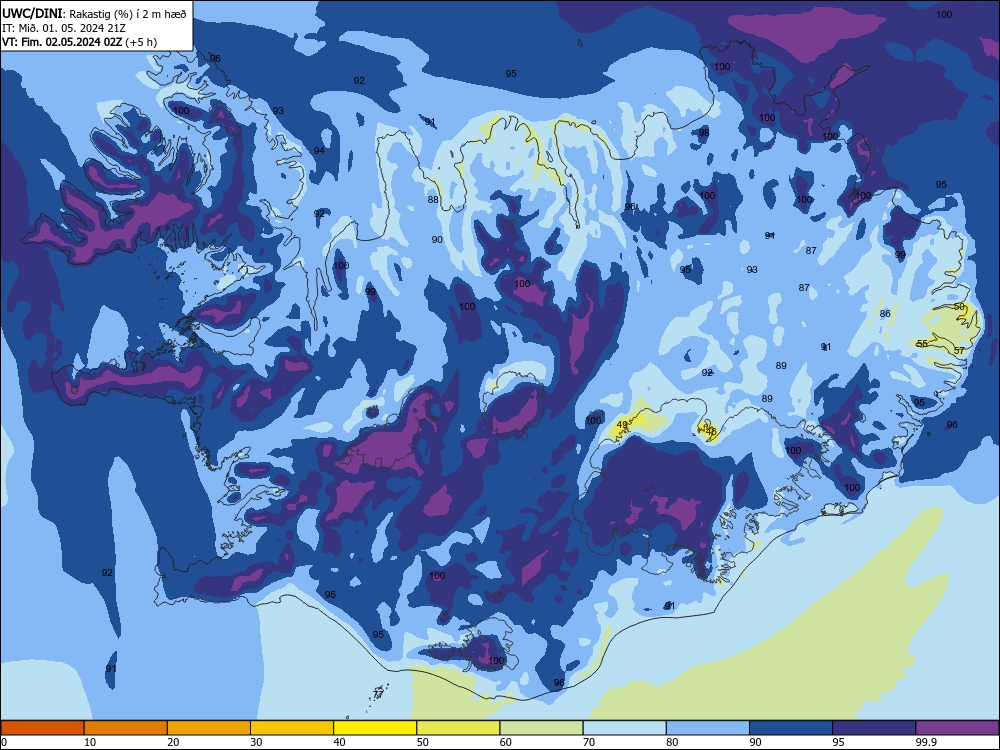Screen dimensions: 1000x750
Task: Click the 10 label on the legend scale
Action: pyautogui.click(x=90, y=742)
